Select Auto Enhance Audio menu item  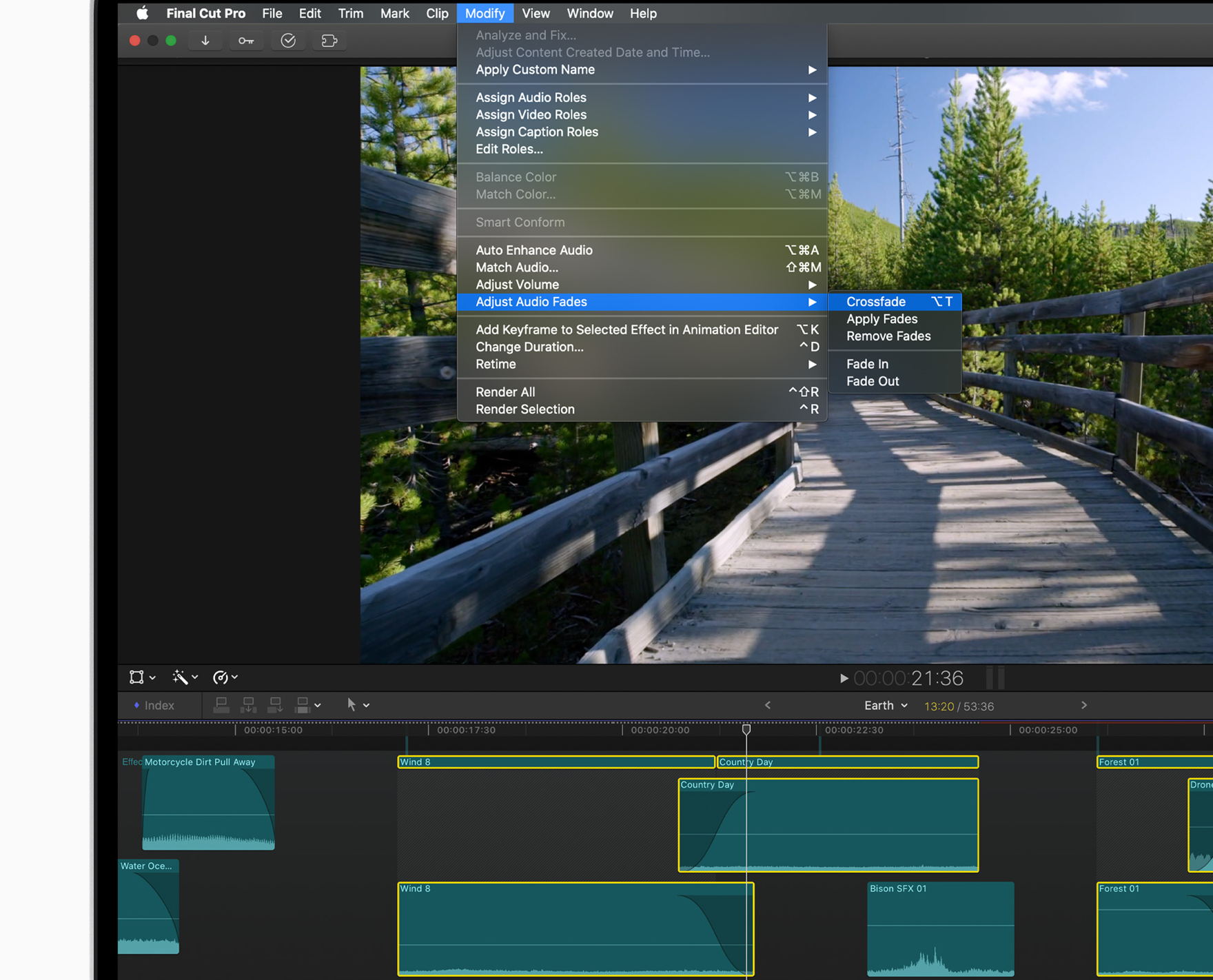534,250
